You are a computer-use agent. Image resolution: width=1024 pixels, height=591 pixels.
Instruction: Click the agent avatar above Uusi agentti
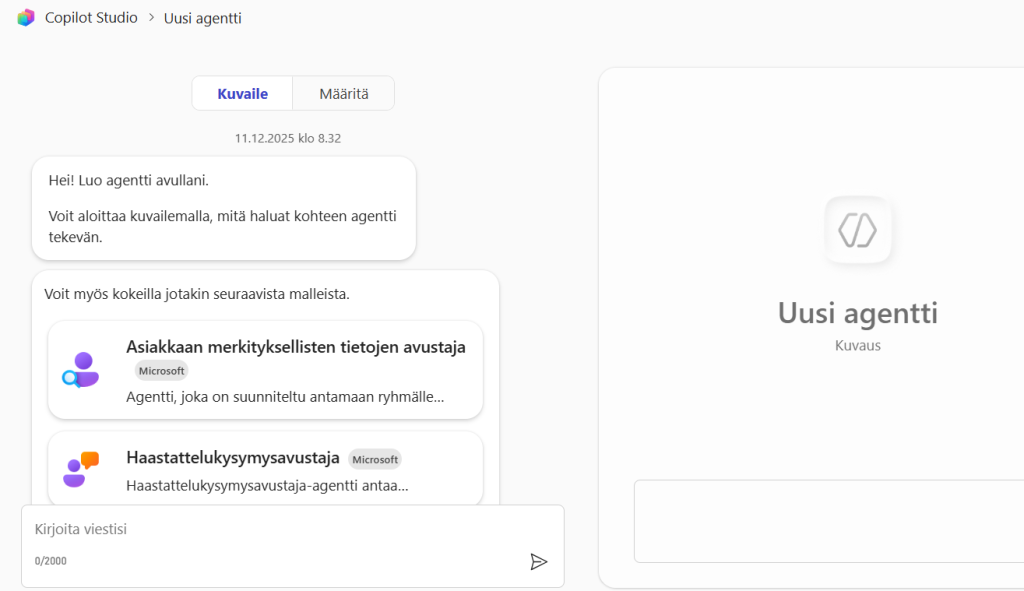857,230
